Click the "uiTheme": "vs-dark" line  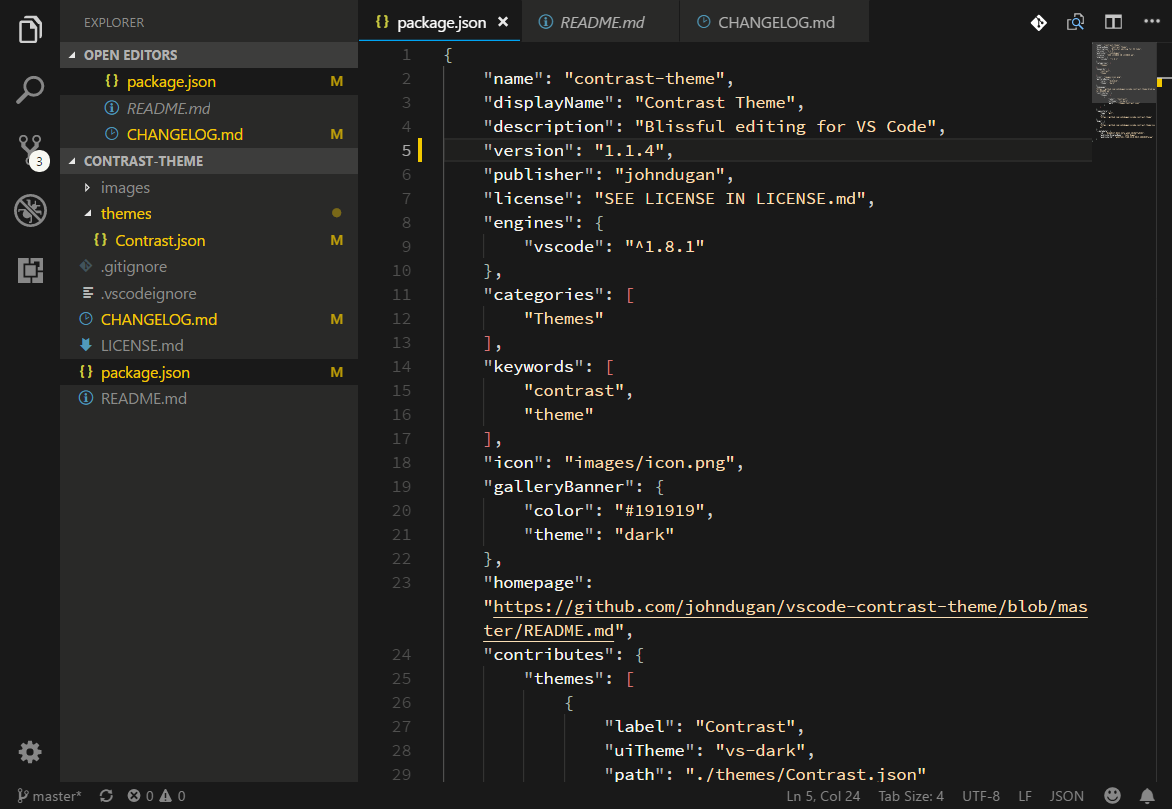[x=709, y=751]
